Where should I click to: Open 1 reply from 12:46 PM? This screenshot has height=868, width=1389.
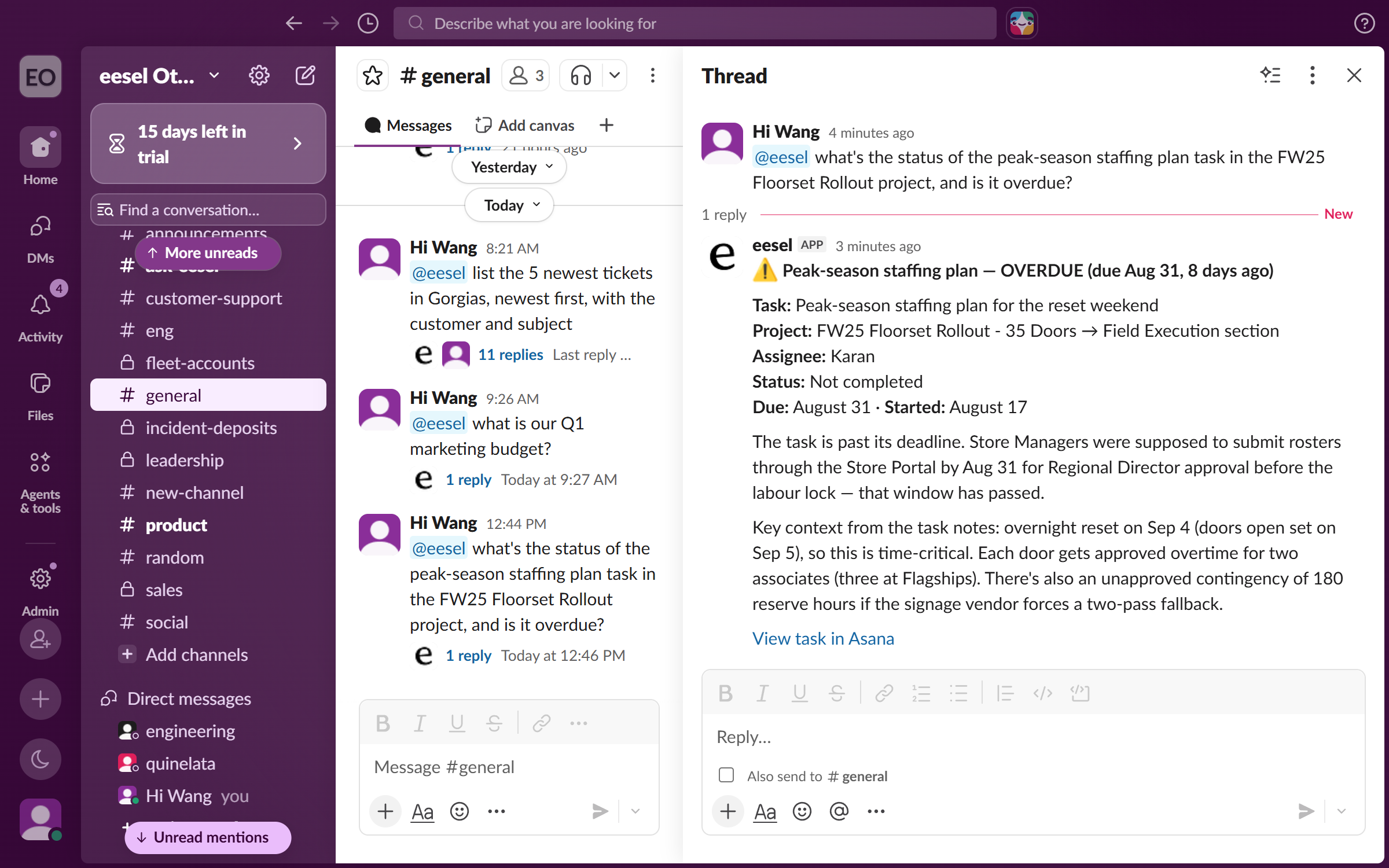(468, 656)
